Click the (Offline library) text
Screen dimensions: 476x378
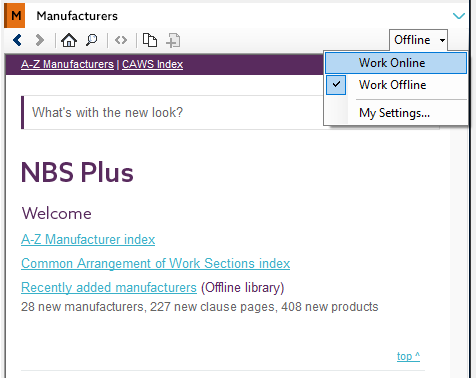(242, 287)
